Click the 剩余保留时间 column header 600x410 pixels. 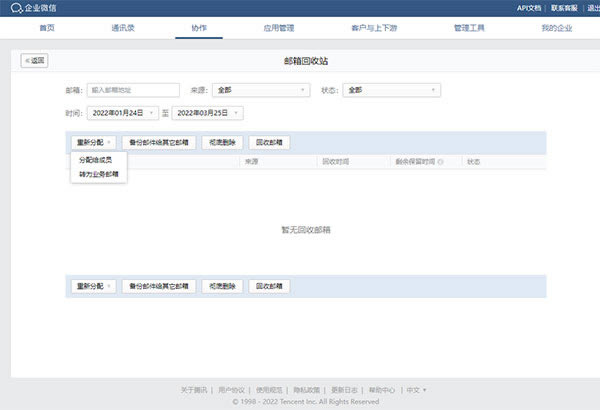(415, 162)
